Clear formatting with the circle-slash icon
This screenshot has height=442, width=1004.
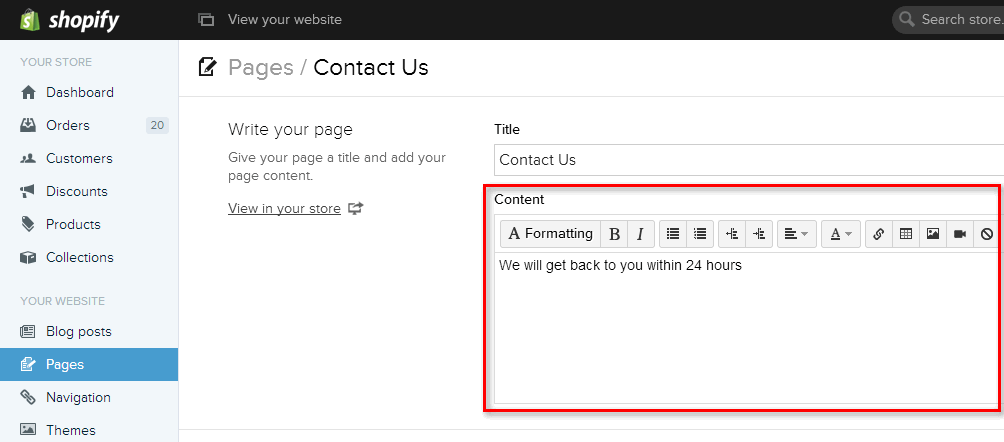click(x=986, y=234)
